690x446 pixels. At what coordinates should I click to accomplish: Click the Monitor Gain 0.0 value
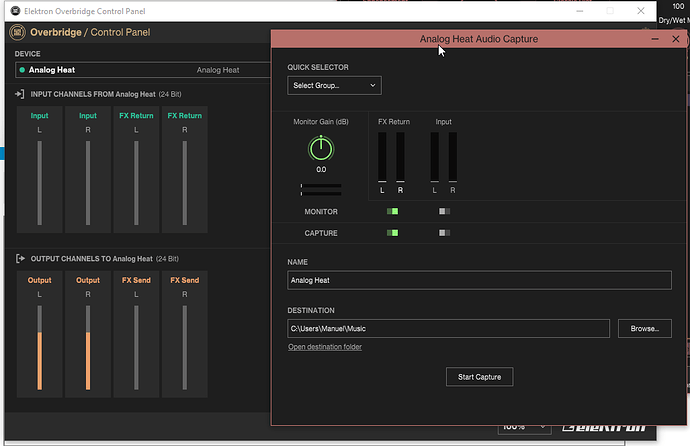(x=321, y=169)
